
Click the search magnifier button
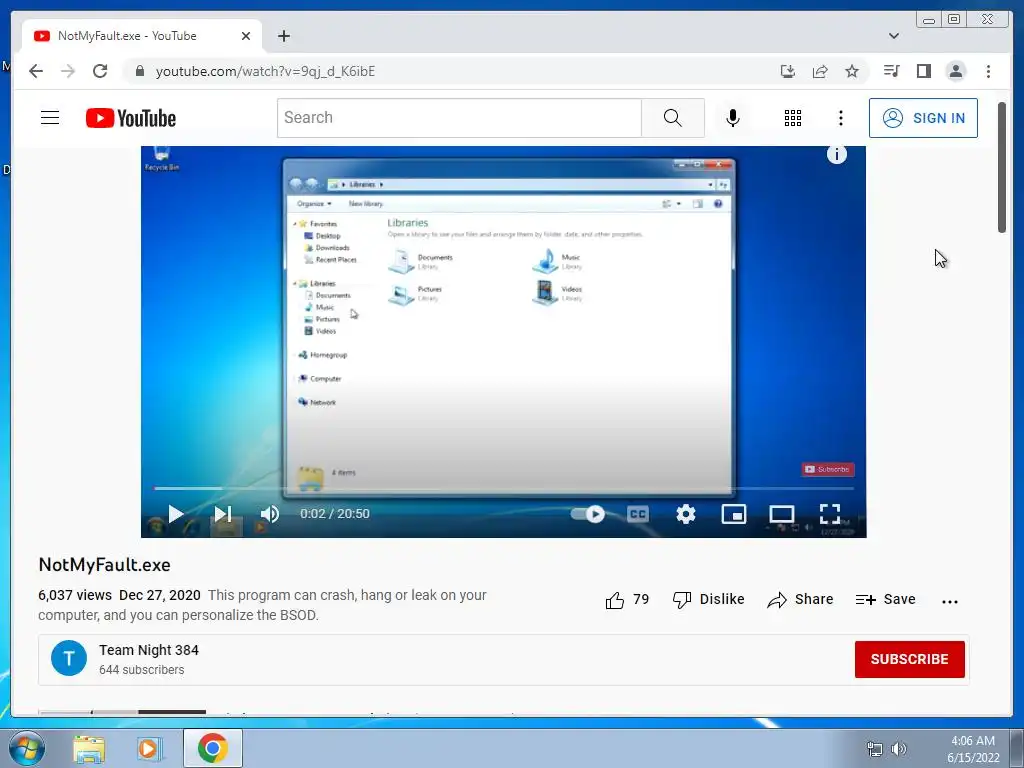tap(673, 118)
